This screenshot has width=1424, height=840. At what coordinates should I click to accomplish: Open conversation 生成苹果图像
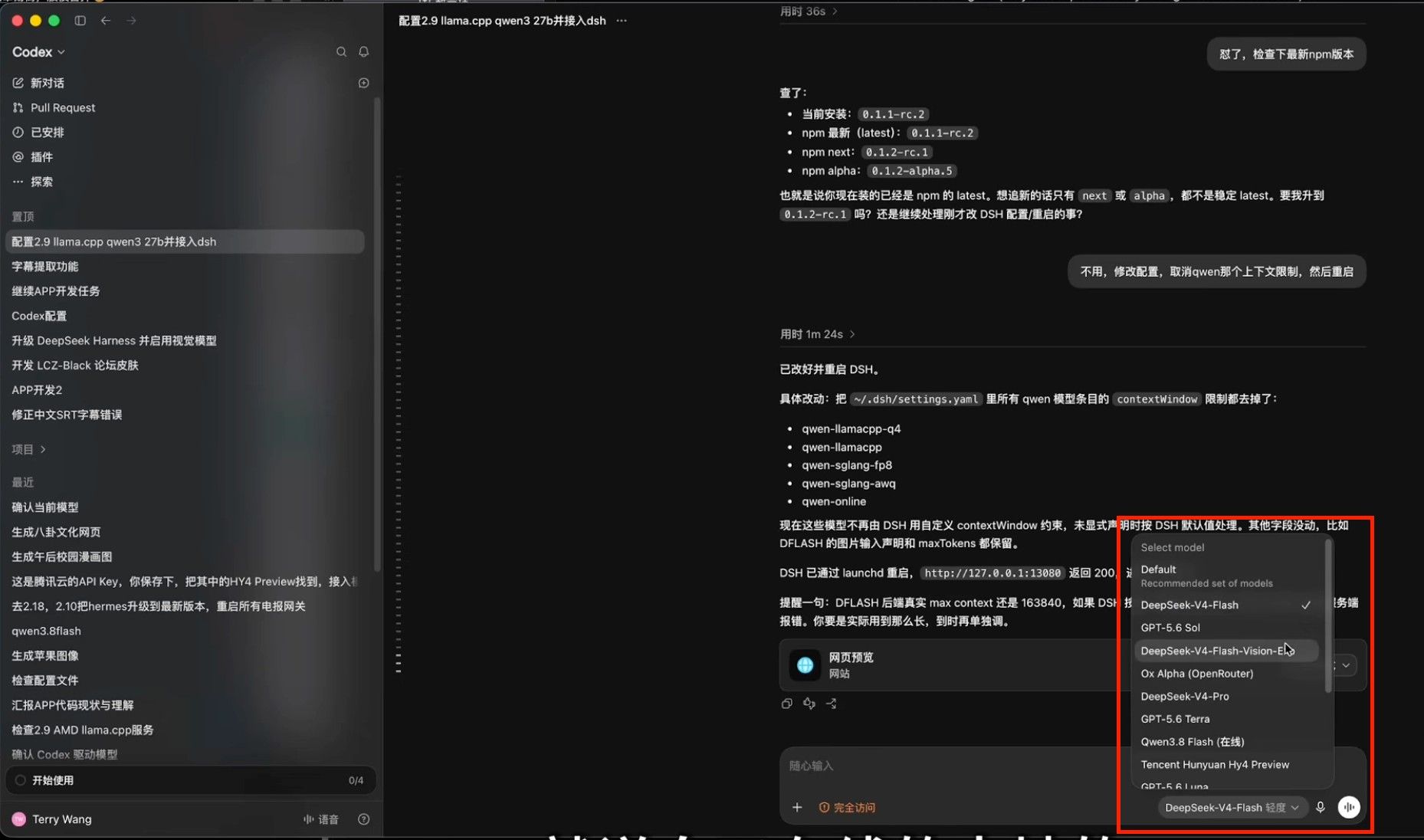click(184, 655)
